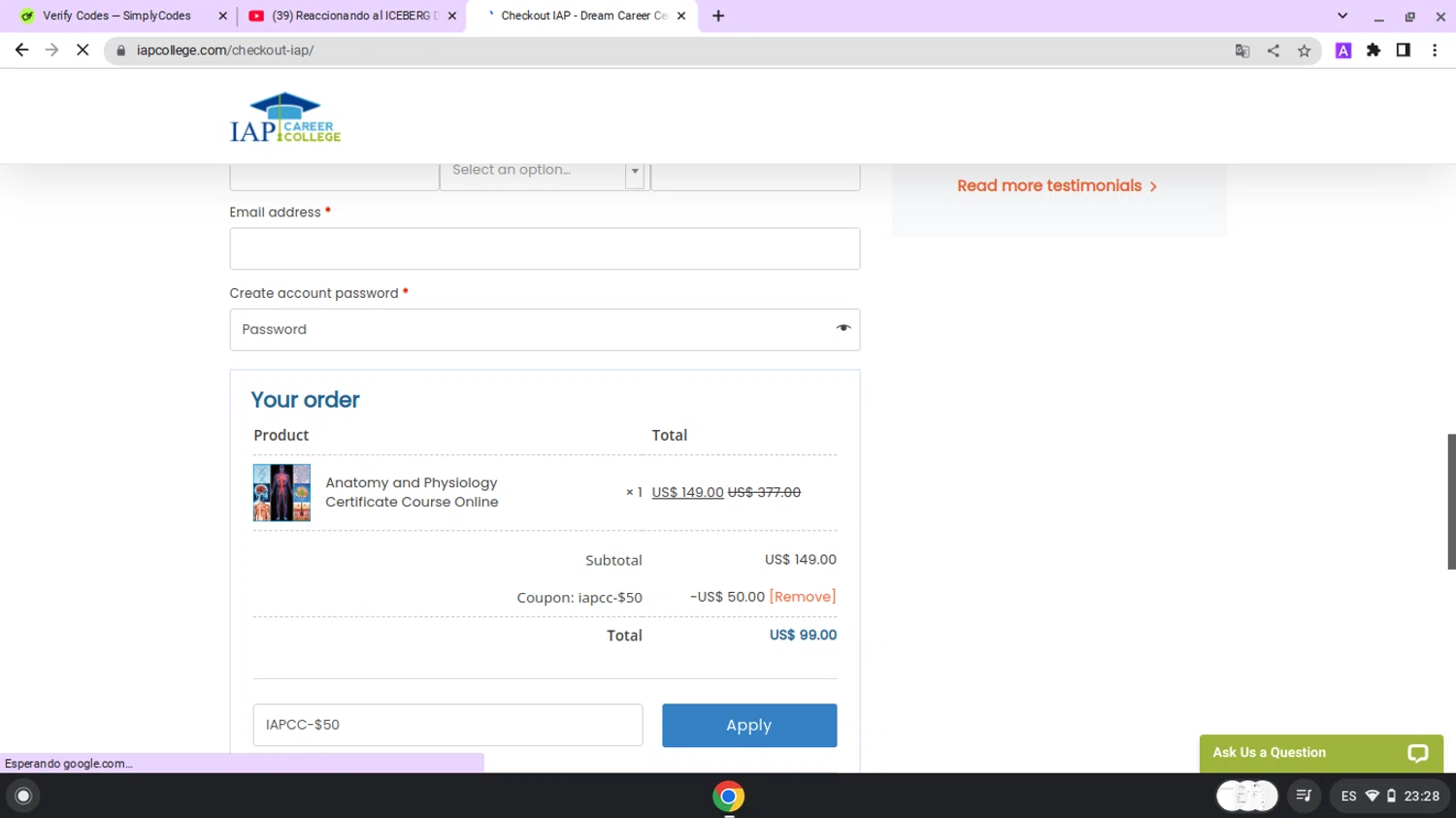Click the US$ 99.00 total amount
Image resolution: width=1456 pixels, height=818 pixels.
[x=803, y=635]
